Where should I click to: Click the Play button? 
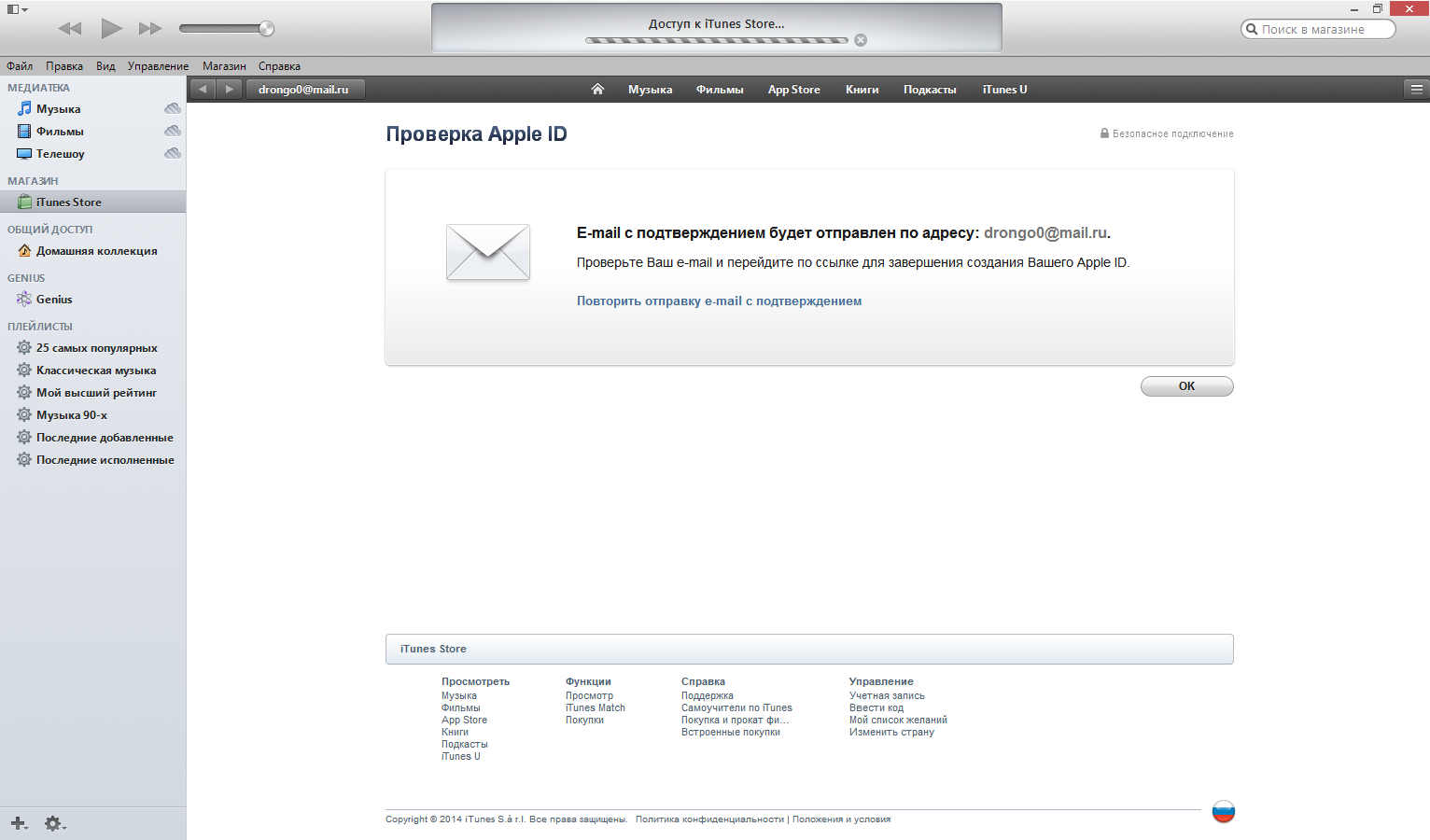(111, 28)
